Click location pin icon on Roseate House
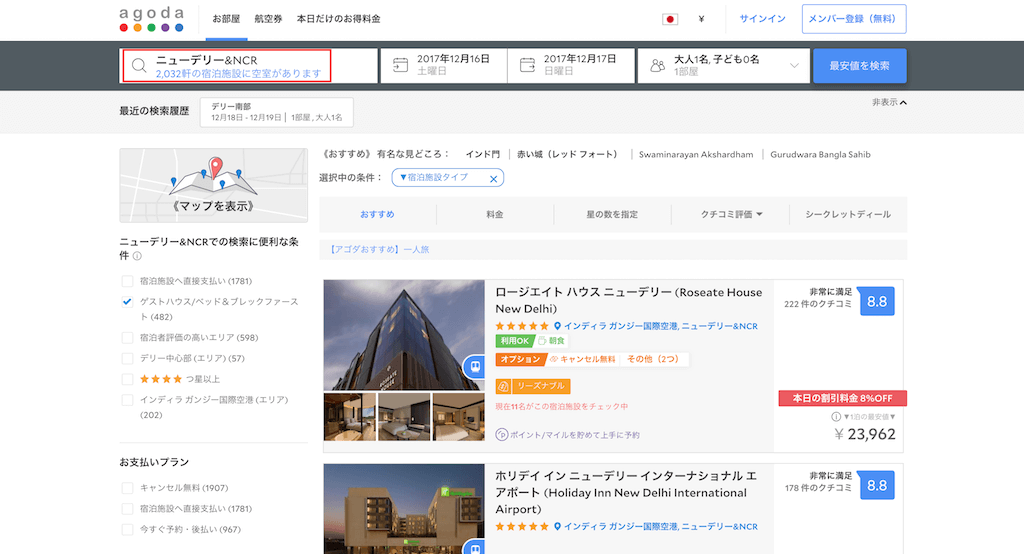The height and width of the screenshot is (554, 1024). pos(557,326)
